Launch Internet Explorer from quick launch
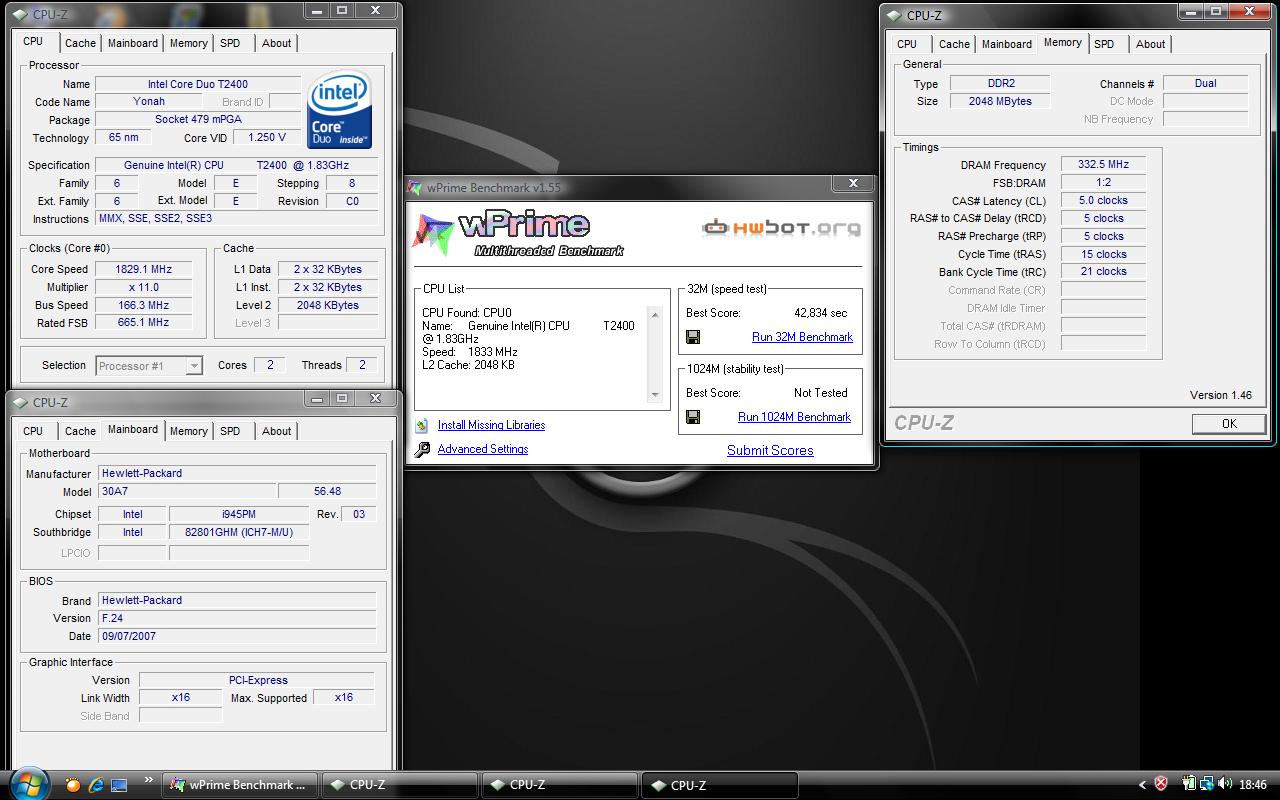Screen dimensions: 1280x800 point(96,785)
